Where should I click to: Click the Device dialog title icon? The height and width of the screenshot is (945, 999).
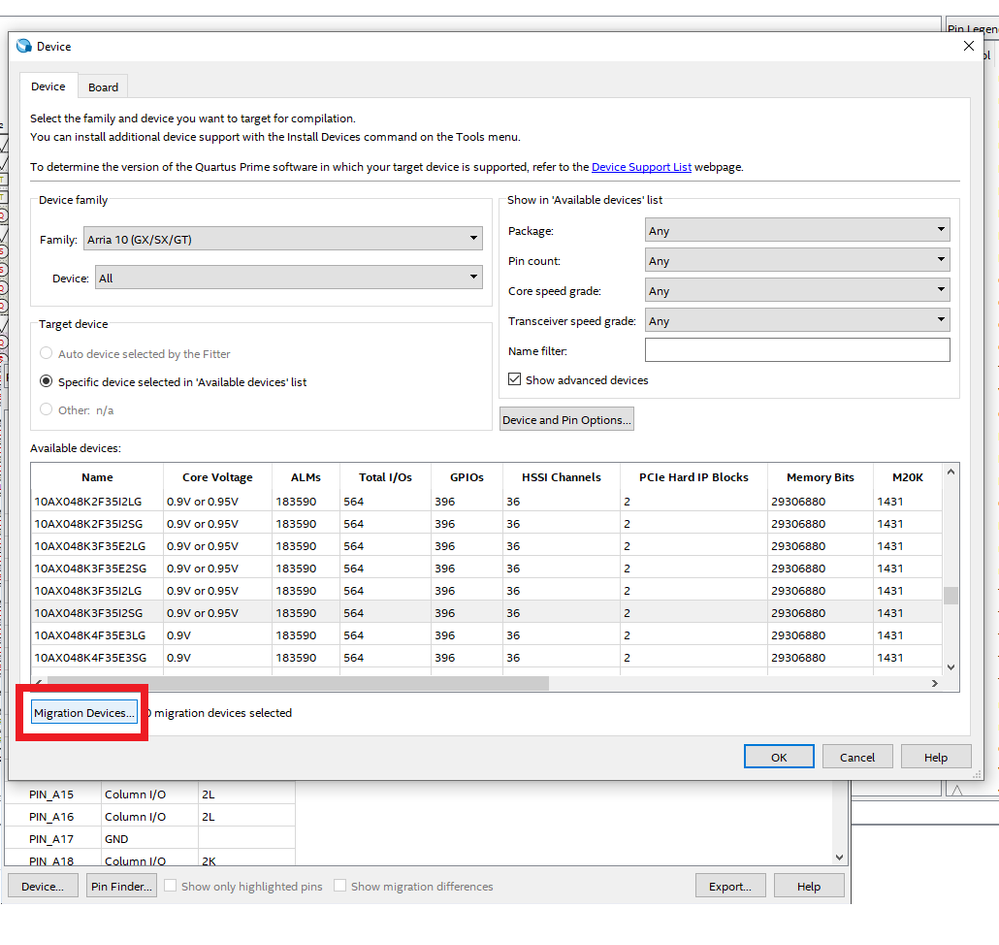(x=24, y=46)
